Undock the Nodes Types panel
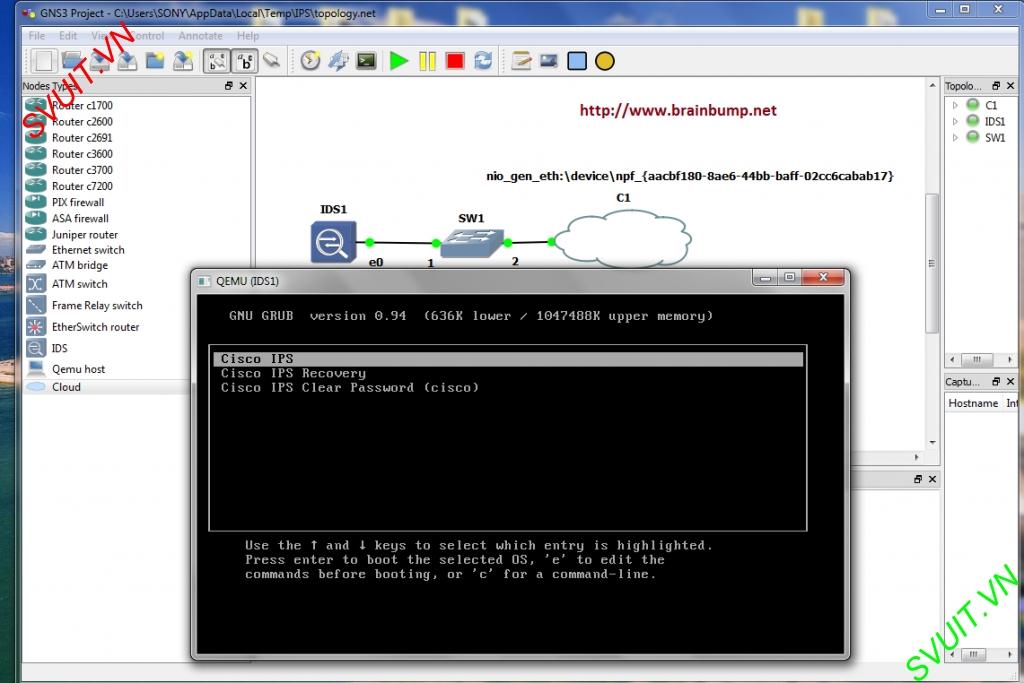 pos(229,86)
